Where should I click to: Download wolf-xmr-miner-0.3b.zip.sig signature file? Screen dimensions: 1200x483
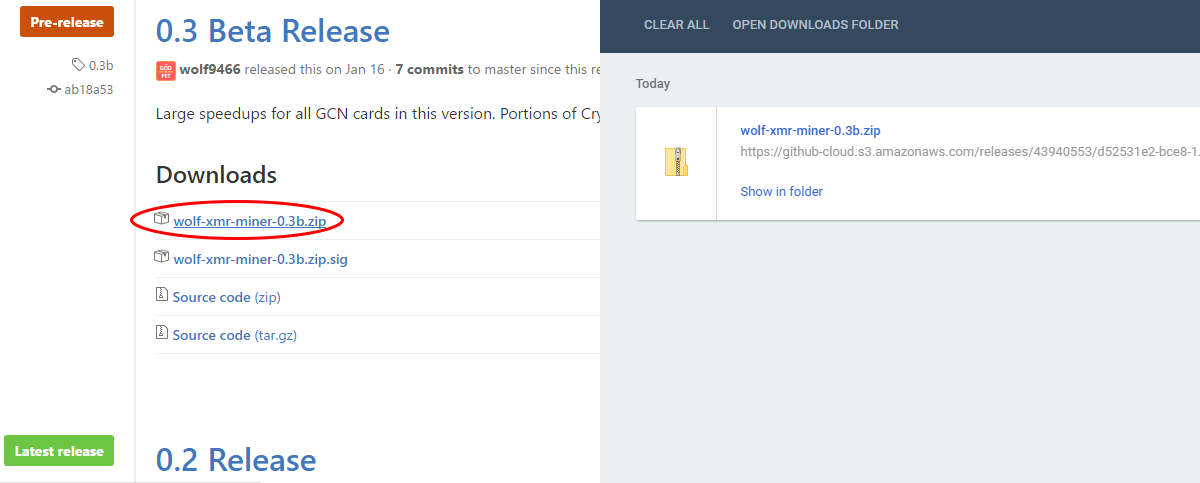pos(260,259)
